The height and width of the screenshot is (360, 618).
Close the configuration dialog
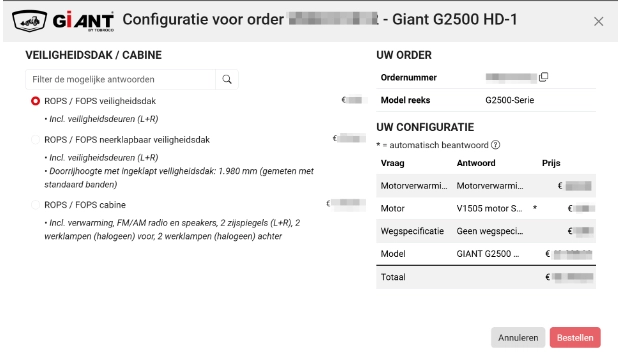pyautogui.click(x=598, y=21)
